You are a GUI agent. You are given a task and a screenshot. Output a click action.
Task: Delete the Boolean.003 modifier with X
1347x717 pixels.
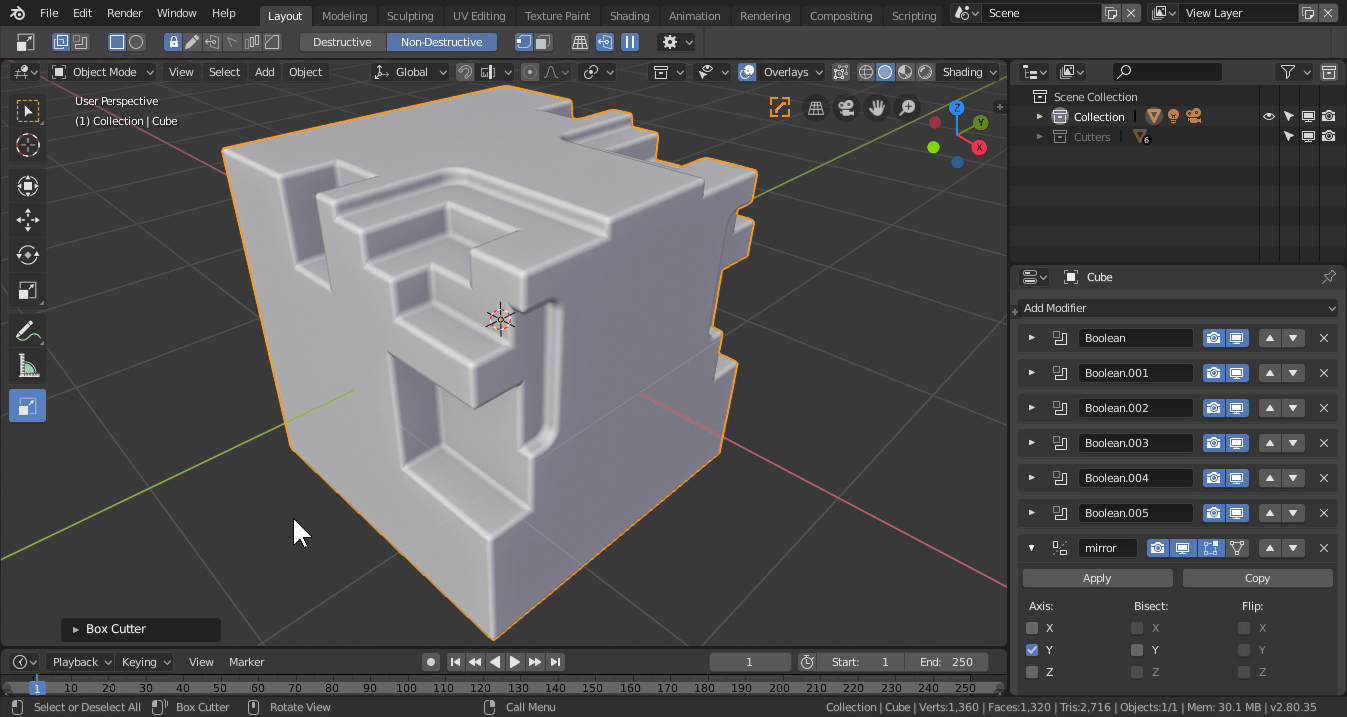(1324, 443)
